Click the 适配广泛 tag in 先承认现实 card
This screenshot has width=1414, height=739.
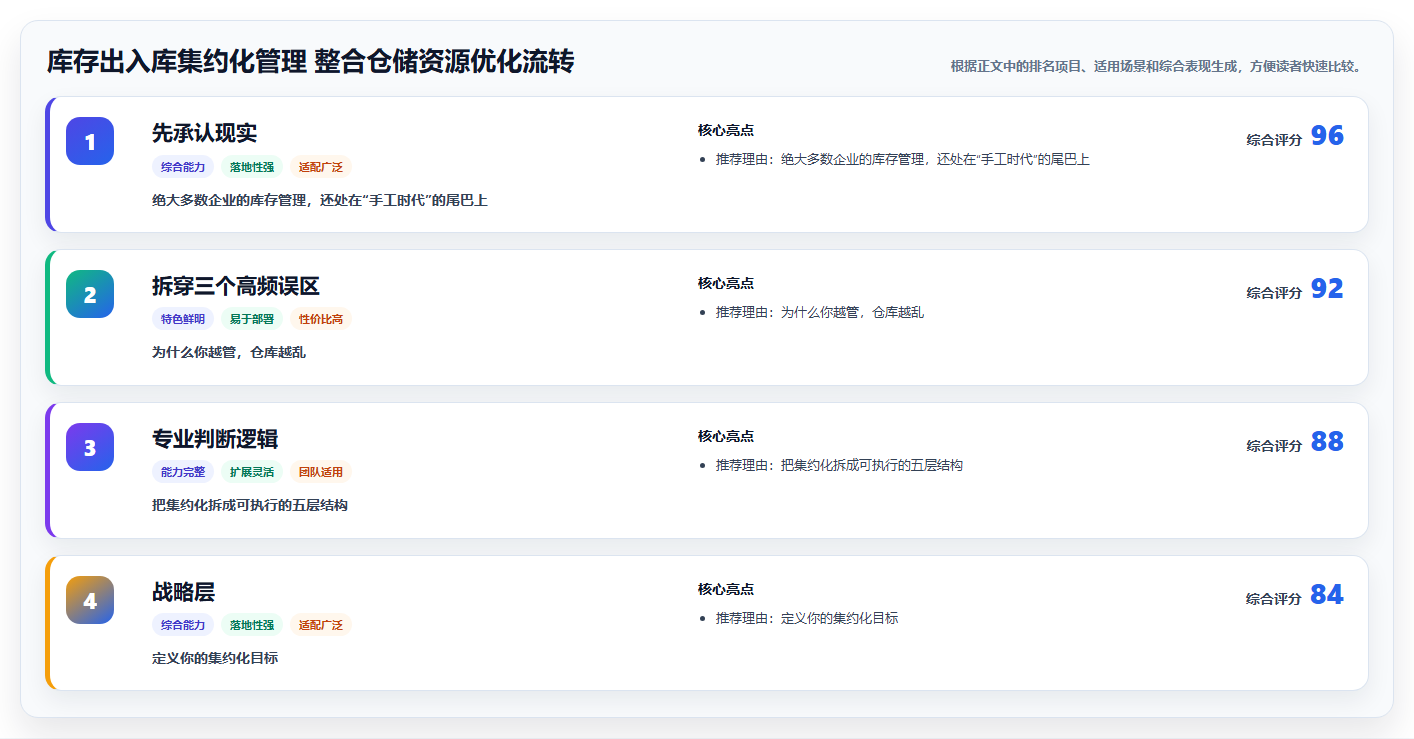tap(321, 167)
